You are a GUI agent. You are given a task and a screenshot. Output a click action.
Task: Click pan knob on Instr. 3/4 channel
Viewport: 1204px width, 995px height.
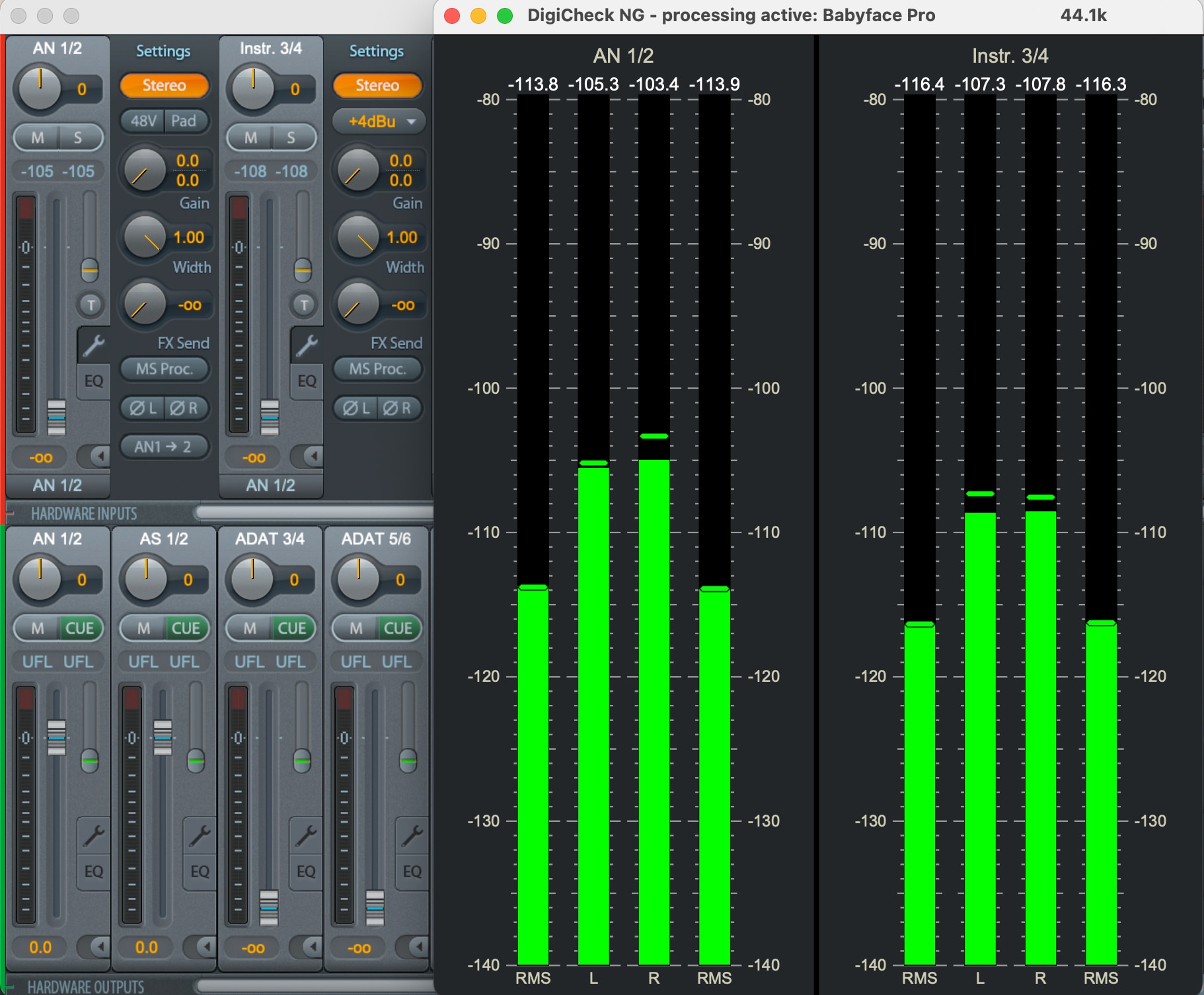point(252,88)
